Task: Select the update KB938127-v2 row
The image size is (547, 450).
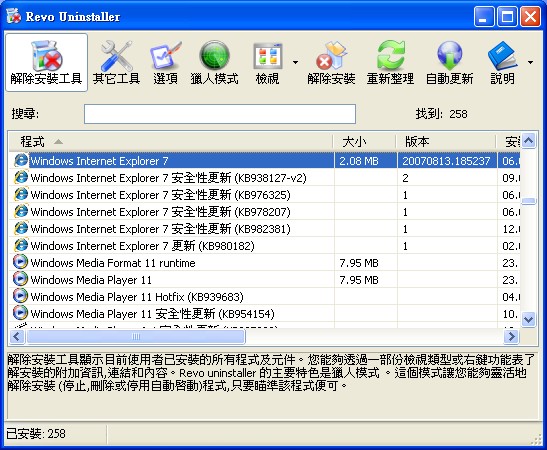Action: click(264, 178)
